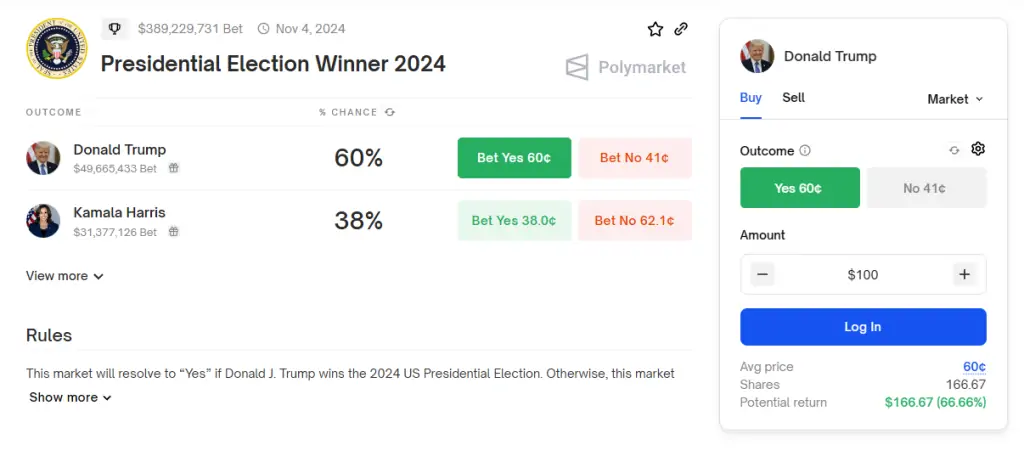Copy market link with the chain icon
This screenshot has height=456, width=1024.
point(680,29)
